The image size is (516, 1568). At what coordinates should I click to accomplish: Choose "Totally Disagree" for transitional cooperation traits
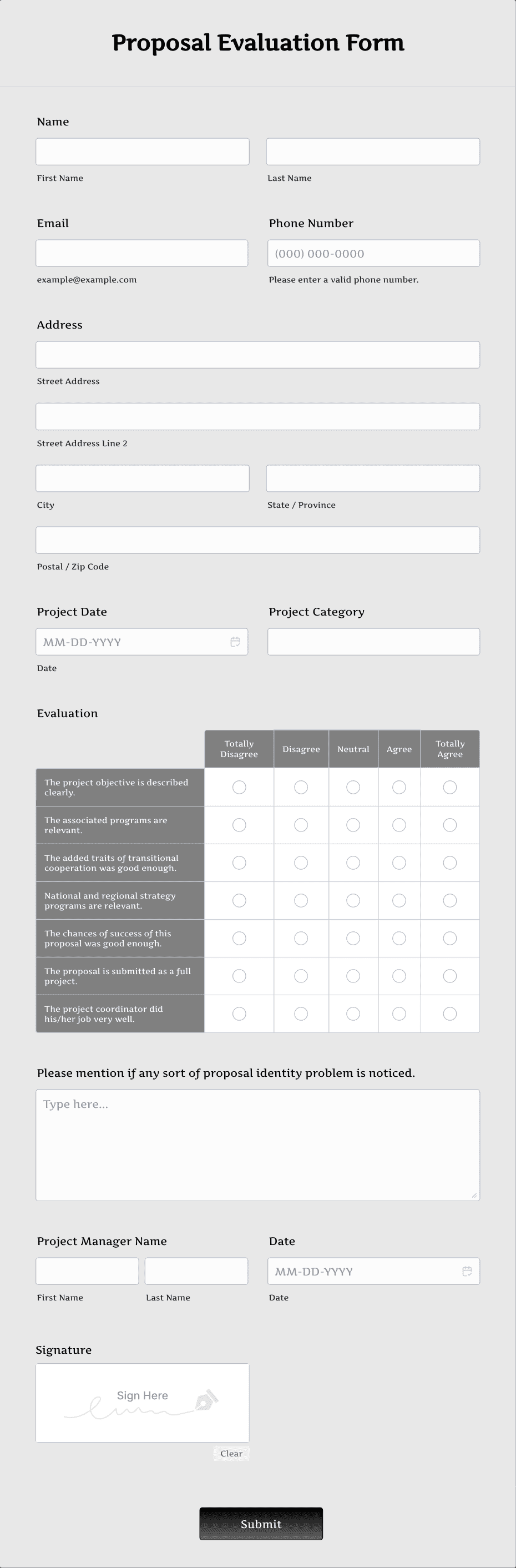239,863
